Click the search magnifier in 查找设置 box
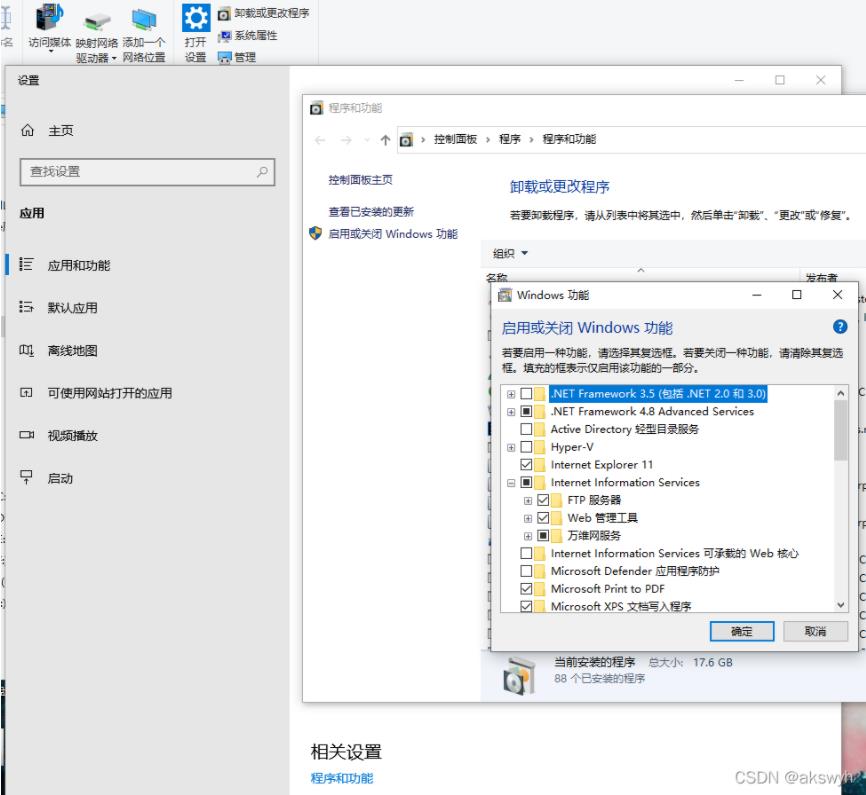 pyautogui.click(x=262, y=172)
